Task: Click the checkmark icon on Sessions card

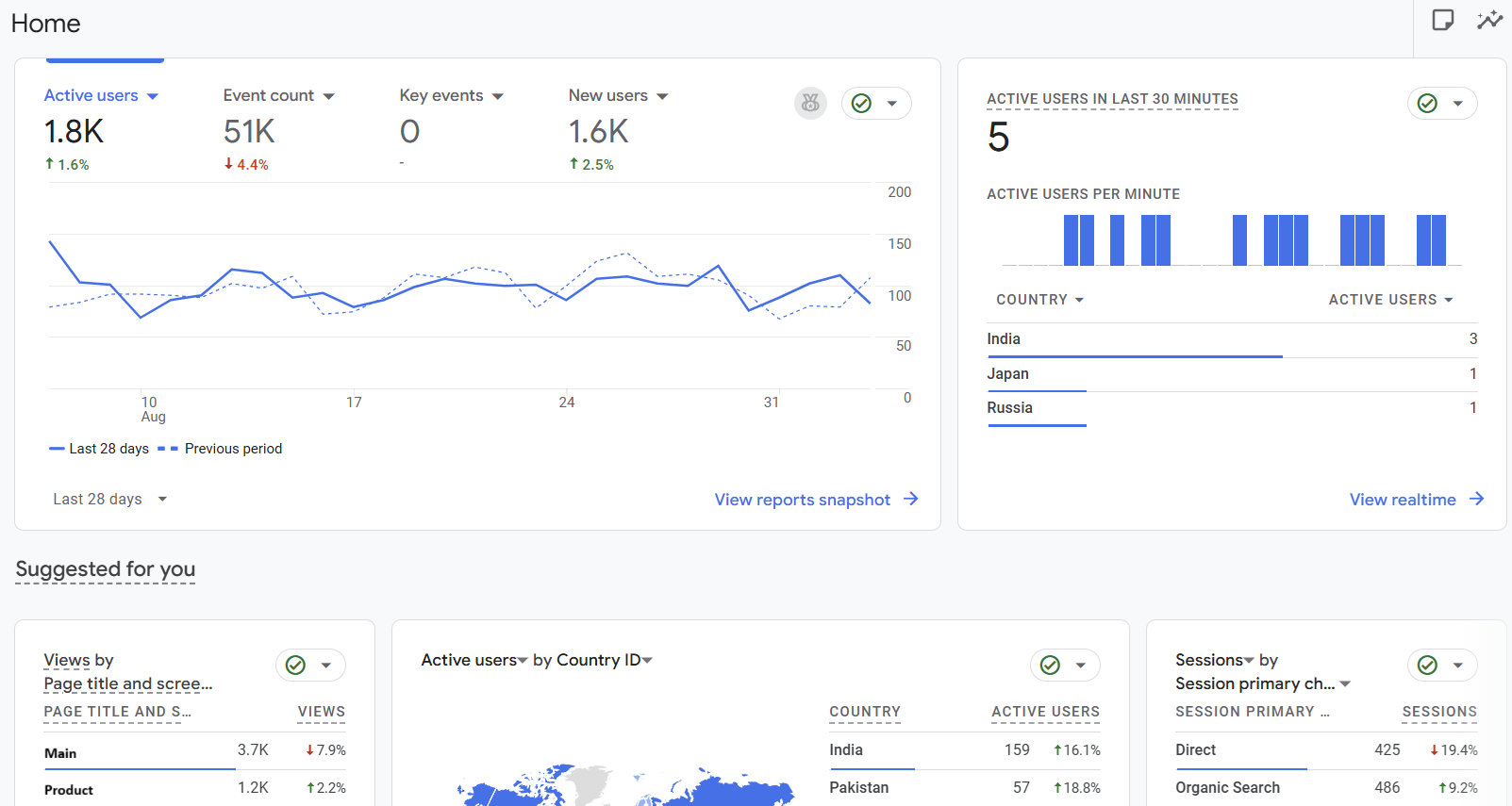Action: pos(1427,665)
